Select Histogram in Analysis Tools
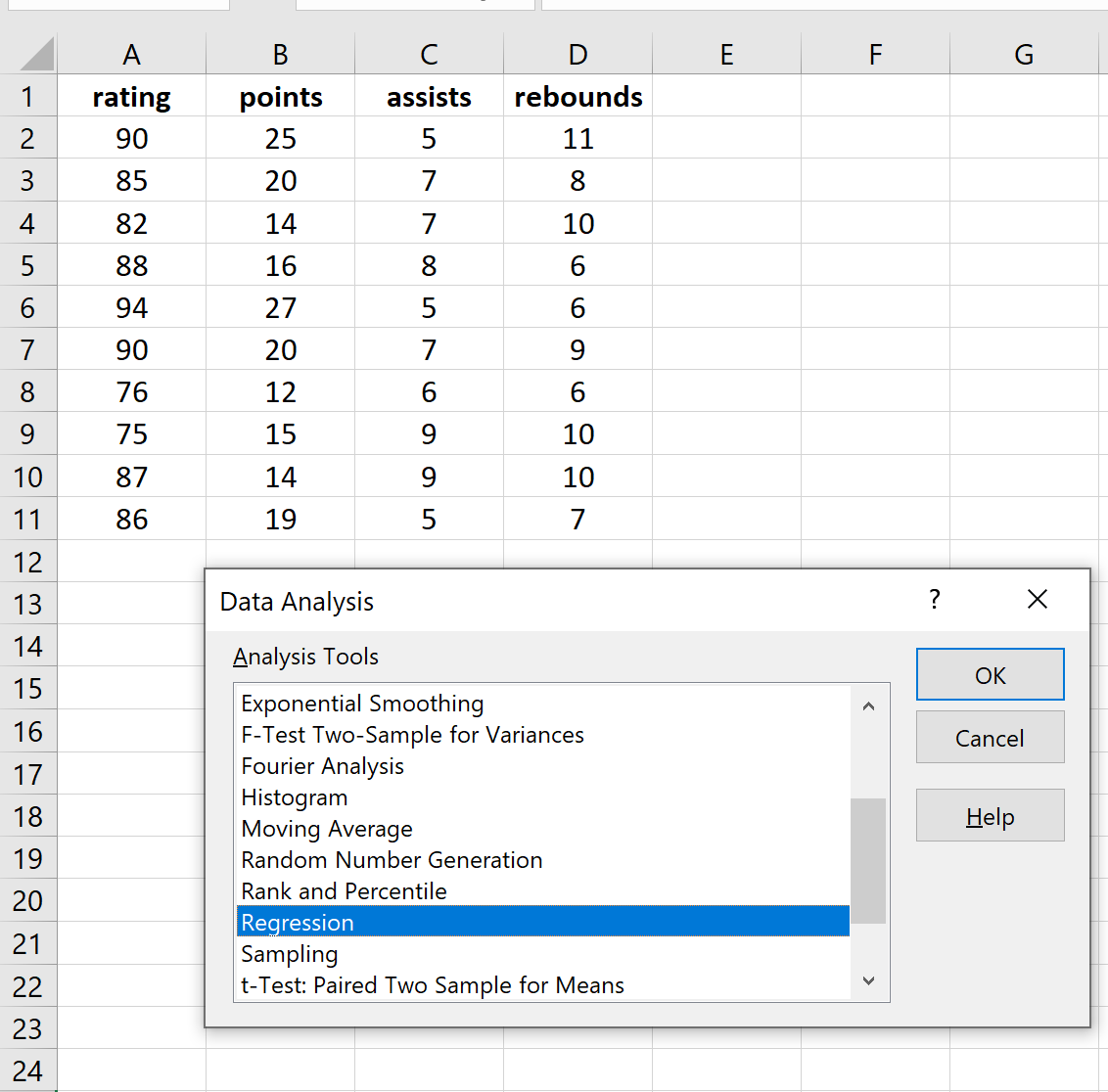Viewport: 1108px width, 1092px height. click(x=542, y=797)
